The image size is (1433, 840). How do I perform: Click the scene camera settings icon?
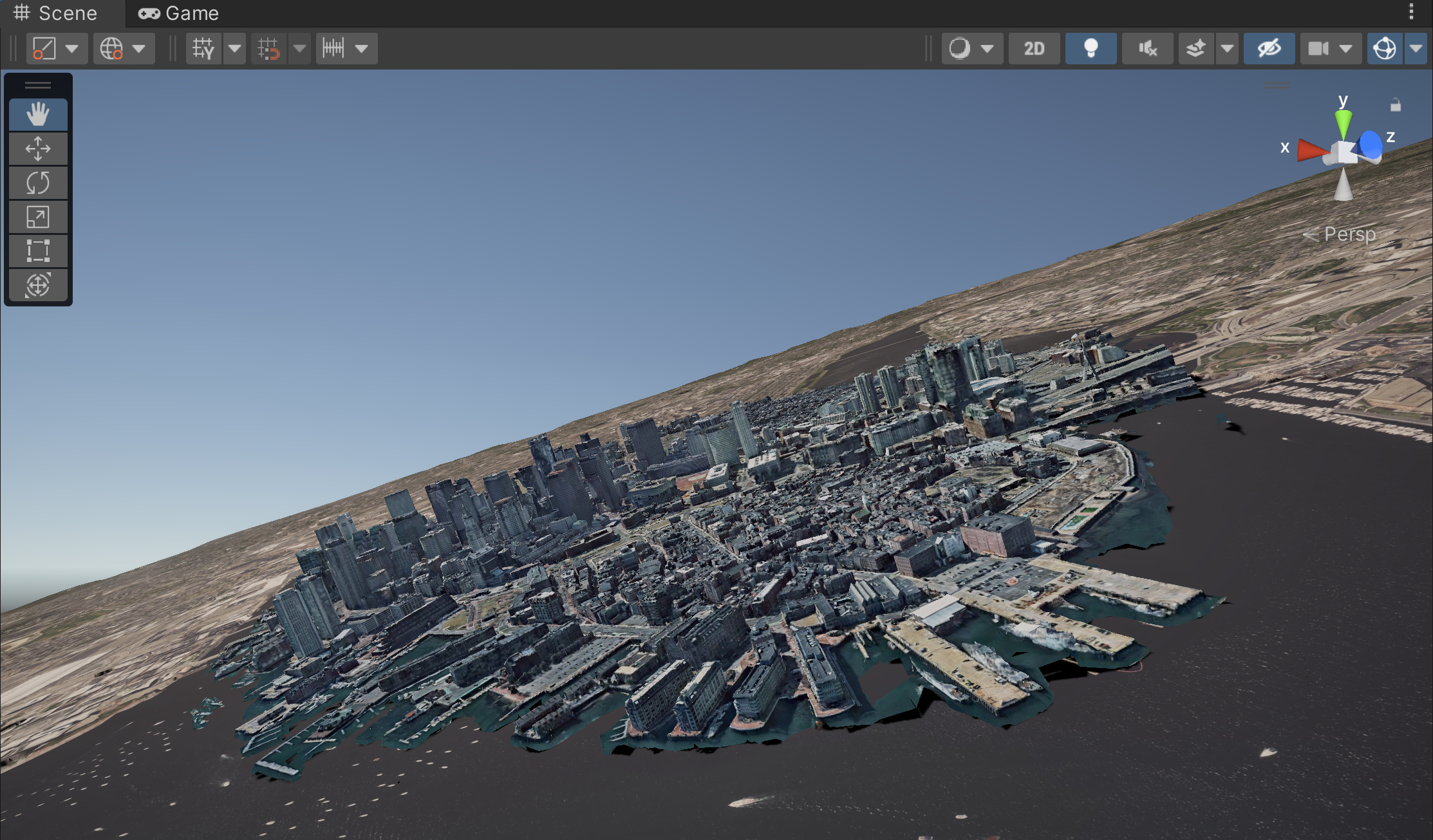(1318, 49)
